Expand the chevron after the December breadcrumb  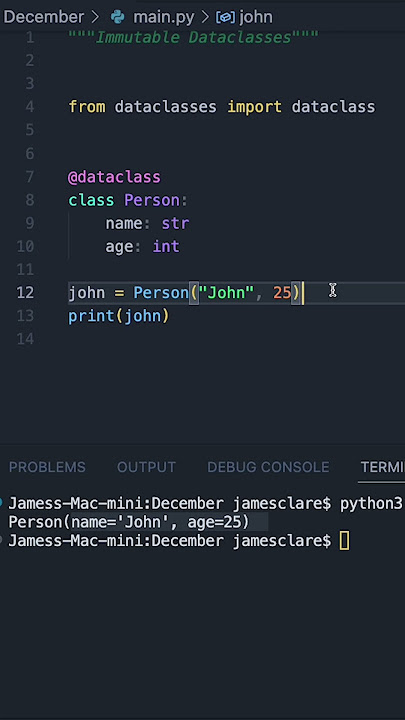(95, 17)
